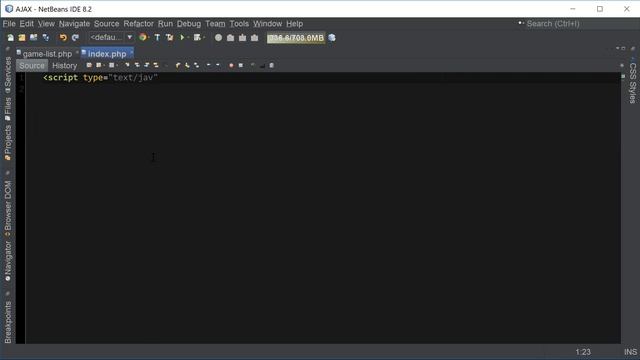The image size is (640, 360).
Task: Go to the Previous Bookmark
Action: coord(178,65)
